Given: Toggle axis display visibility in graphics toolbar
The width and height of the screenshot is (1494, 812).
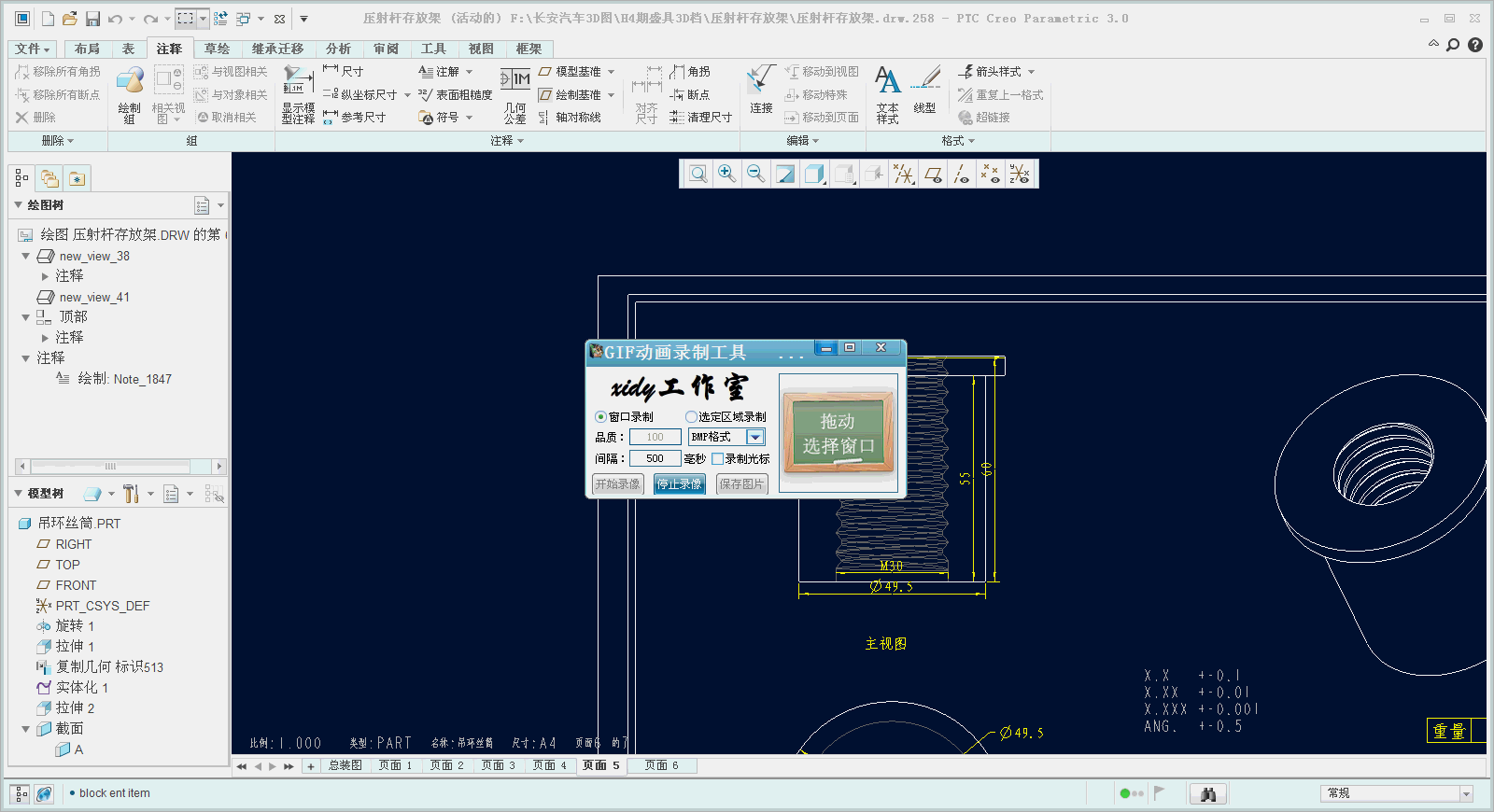Looking at the screenshot, I should pyautogui.click(x=962, y=174).
